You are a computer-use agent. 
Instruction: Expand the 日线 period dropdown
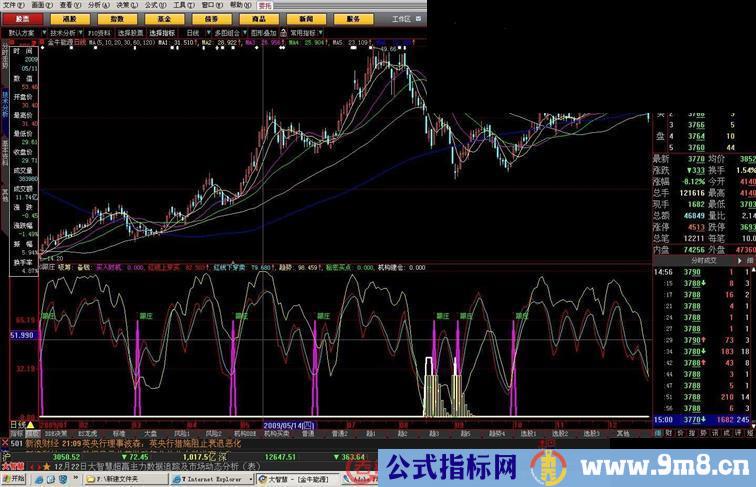click(194, 32)
